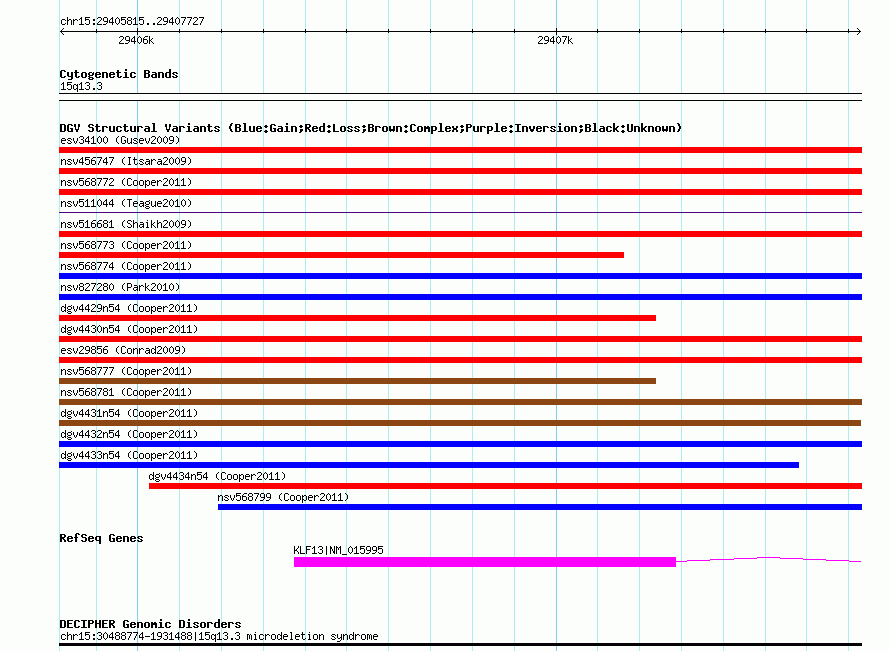This screenshot has width=890, height=651.
Task: Click the 15q13.3 cytogenetic band label
Action: [x=81, y=86]
